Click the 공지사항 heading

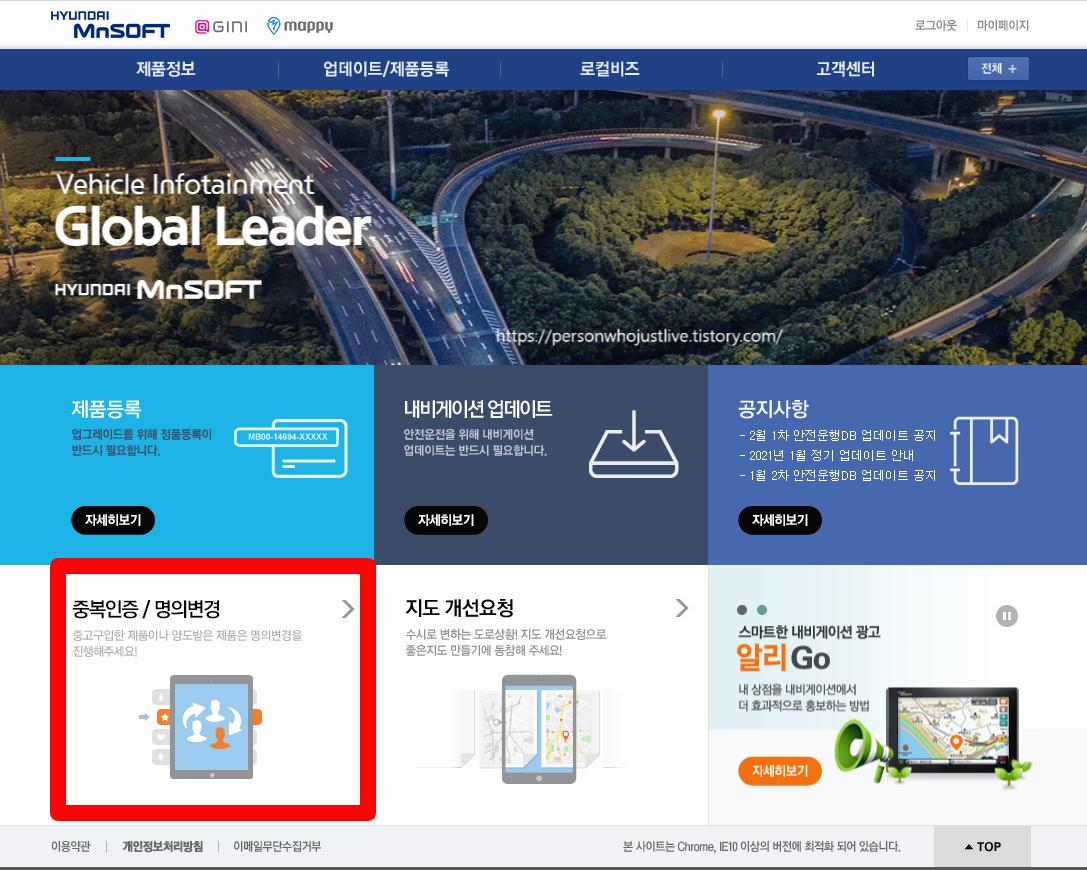pyautogui.click(x=774, y=408)
